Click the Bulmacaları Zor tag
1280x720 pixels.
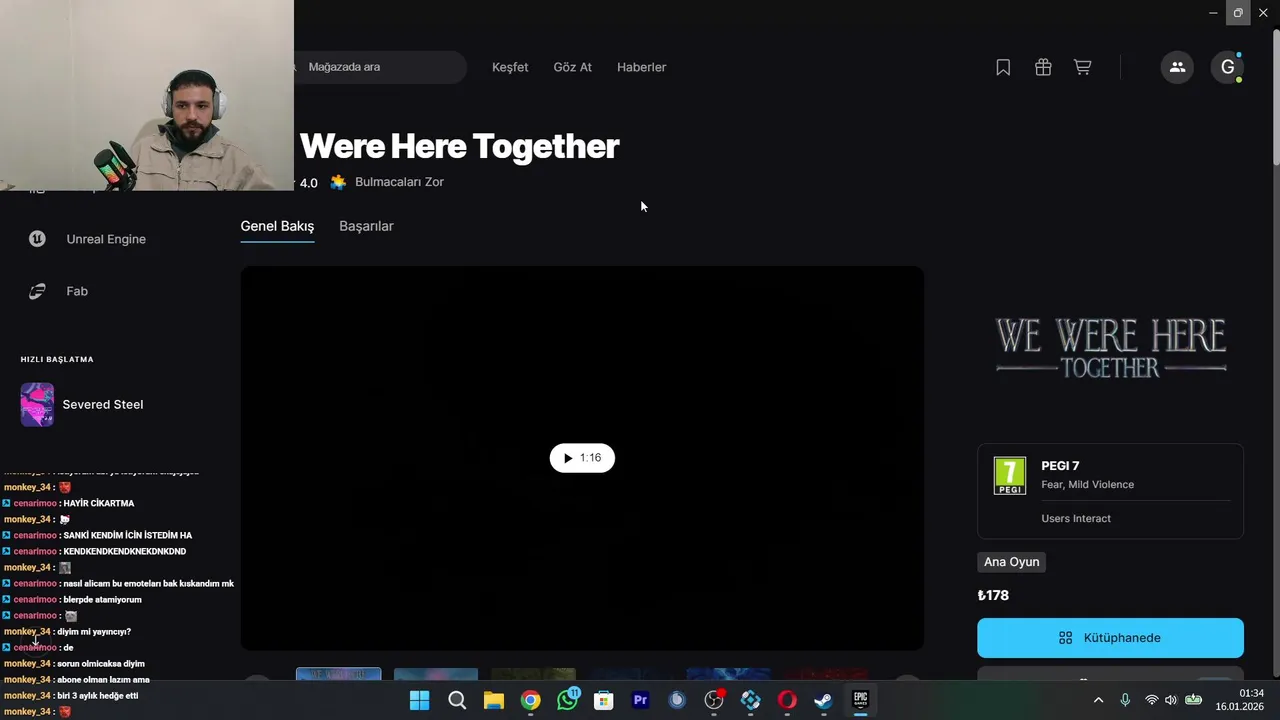(x=399, y=182)
